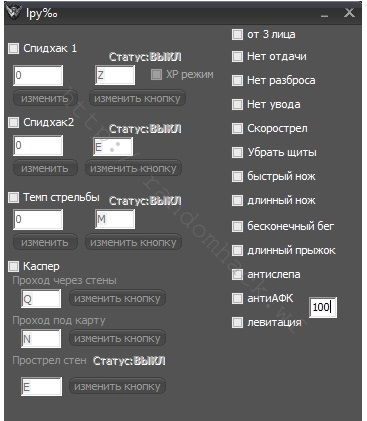Image resolution: width=367 pixels, height=421 pixels.
Task: Enable the левитация checkbox
Action: click(x=237, y=322)
